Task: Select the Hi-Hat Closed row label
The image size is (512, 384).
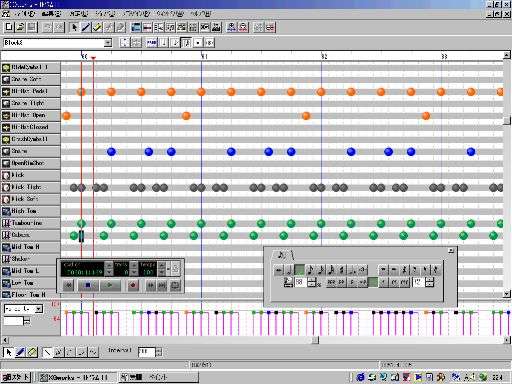Action: point(30,127)
